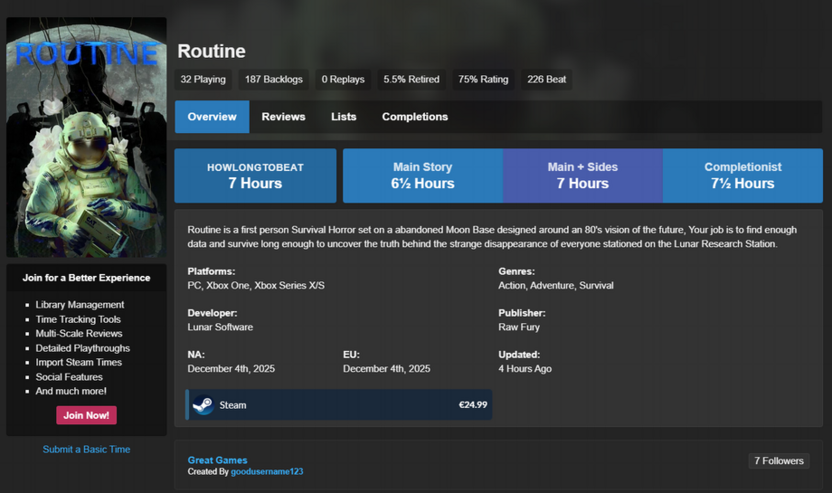Open the Steam store €24.99 listing
The image size is (832, 493).
point(339,405)
